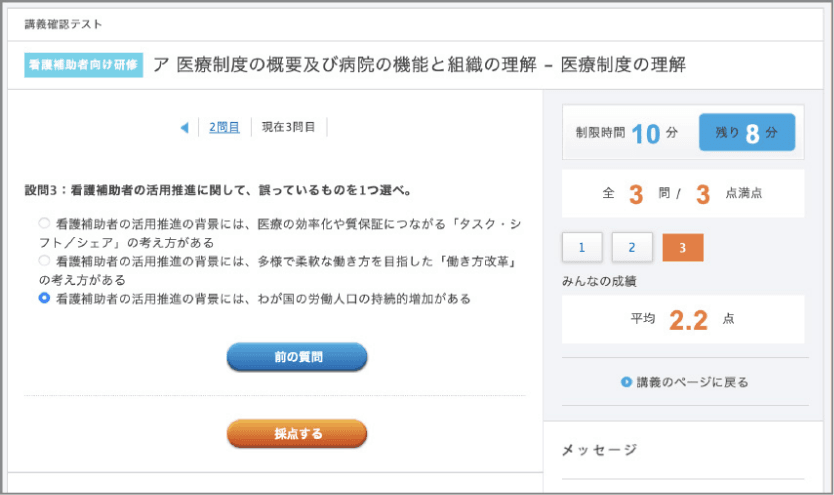Select the タスク・シフト／シェア answer option
Screen dimensions: 834x495
pyautogui.click(x=44, y=223)
